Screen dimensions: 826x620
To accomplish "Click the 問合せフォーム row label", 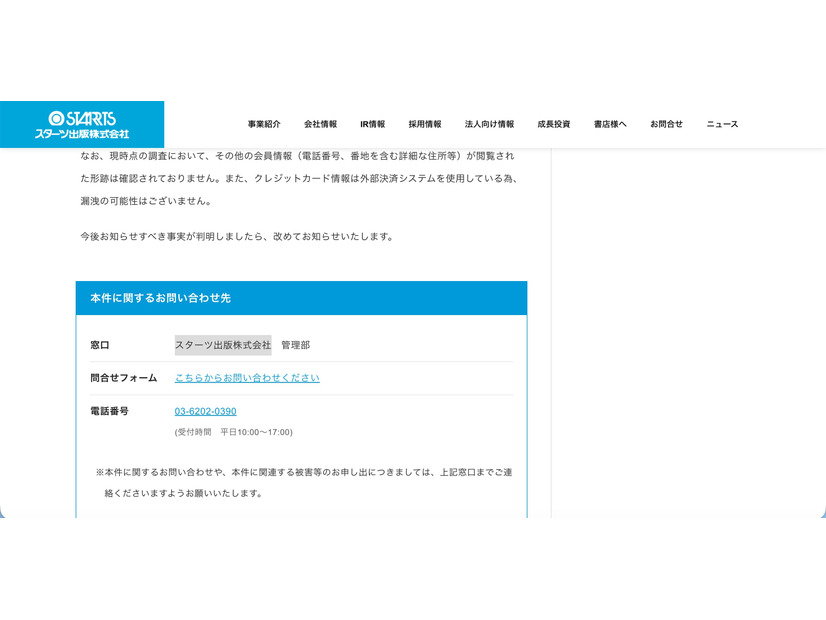I will (124, 378).
